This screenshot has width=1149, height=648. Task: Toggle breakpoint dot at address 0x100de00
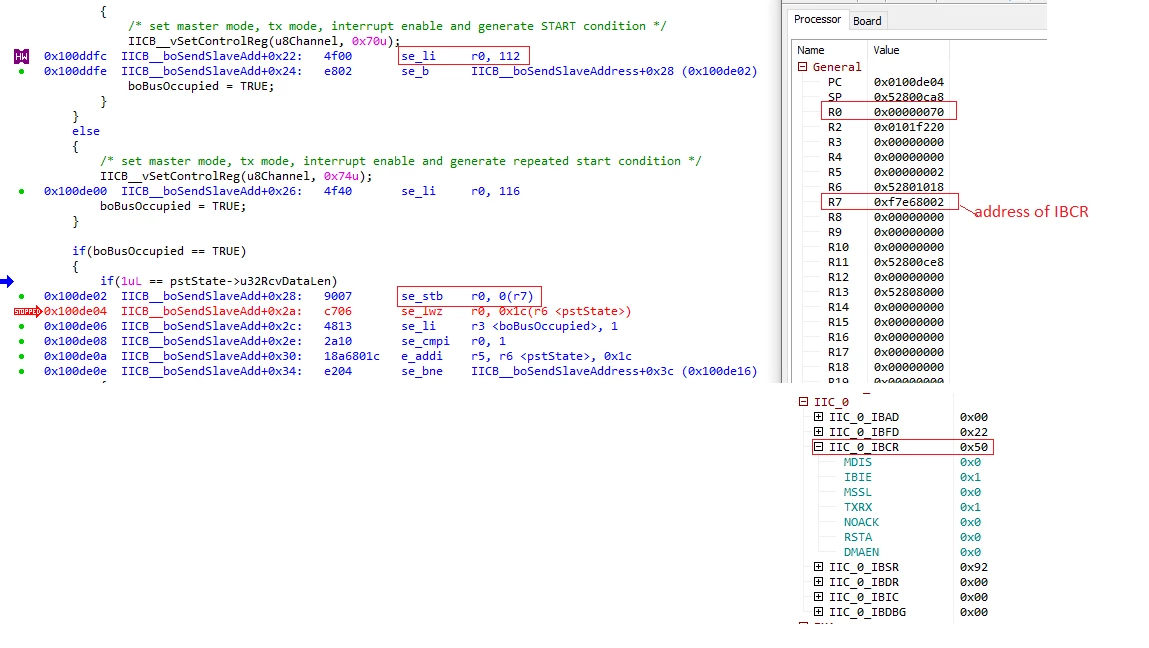coord(21,191)
